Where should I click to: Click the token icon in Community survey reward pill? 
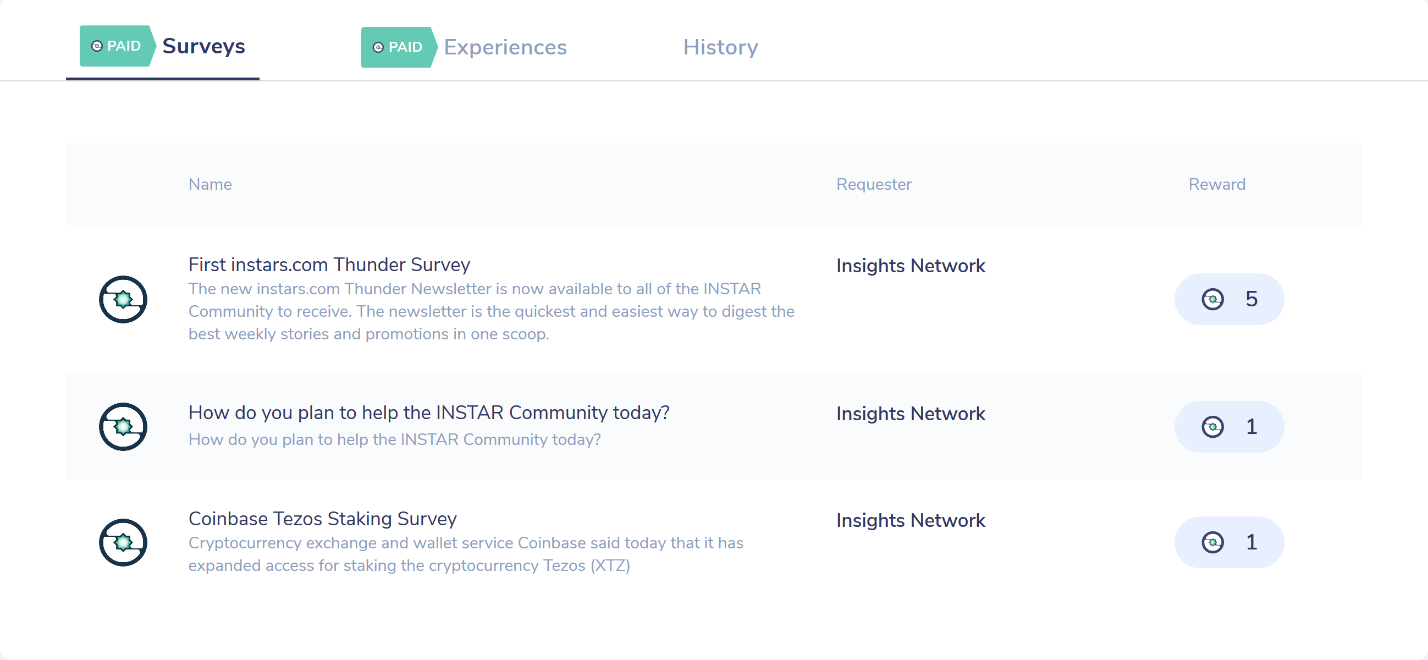(x=1212, y=427)
